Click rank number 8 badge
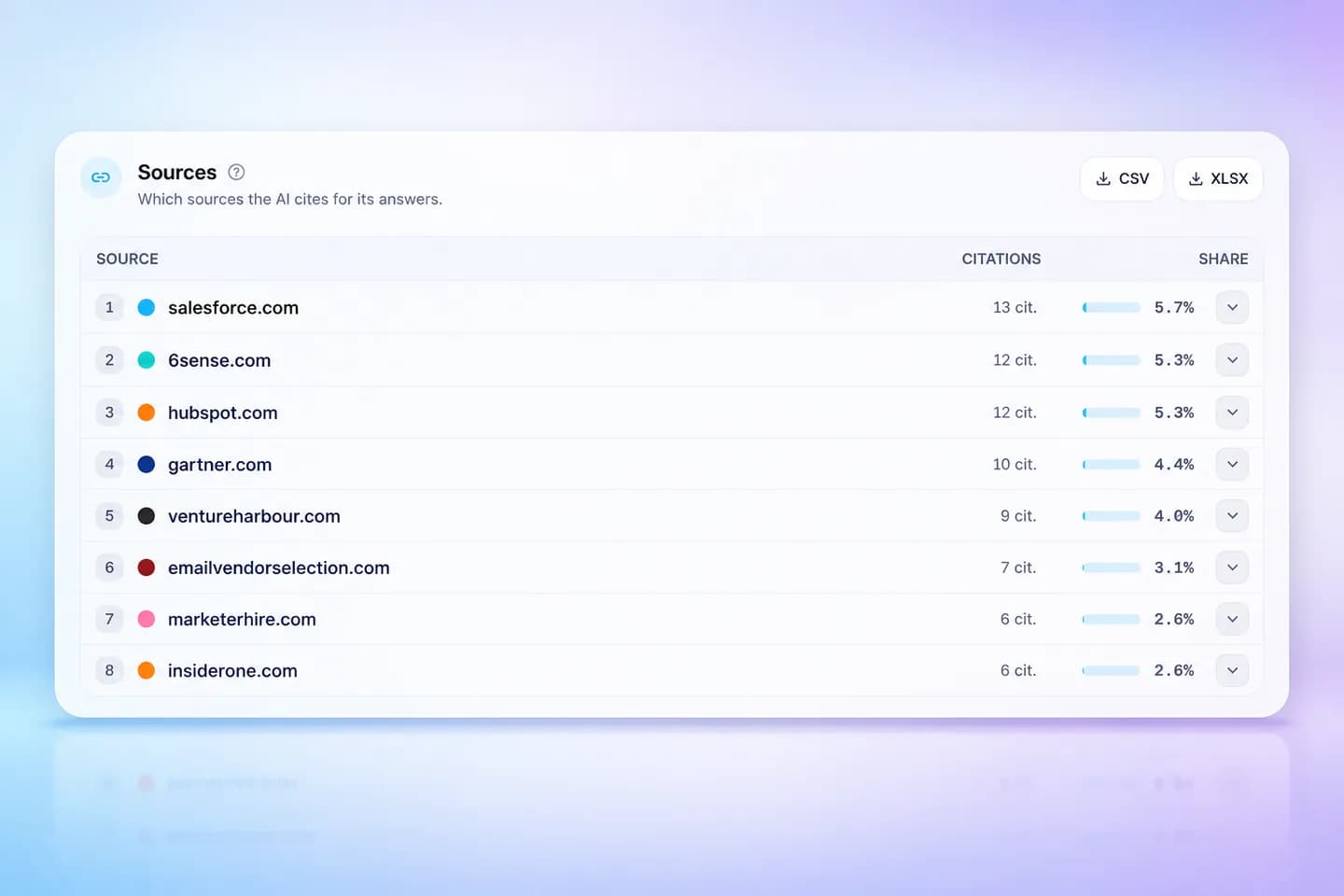 point(109,670)
